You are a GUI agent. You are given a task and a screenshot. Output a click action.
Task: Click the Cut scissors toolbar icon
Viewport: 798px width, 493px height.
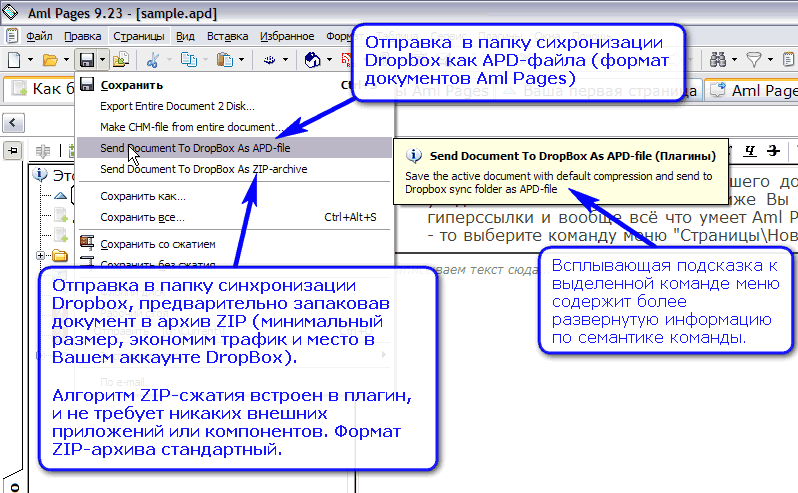click(x=152, y=60)
